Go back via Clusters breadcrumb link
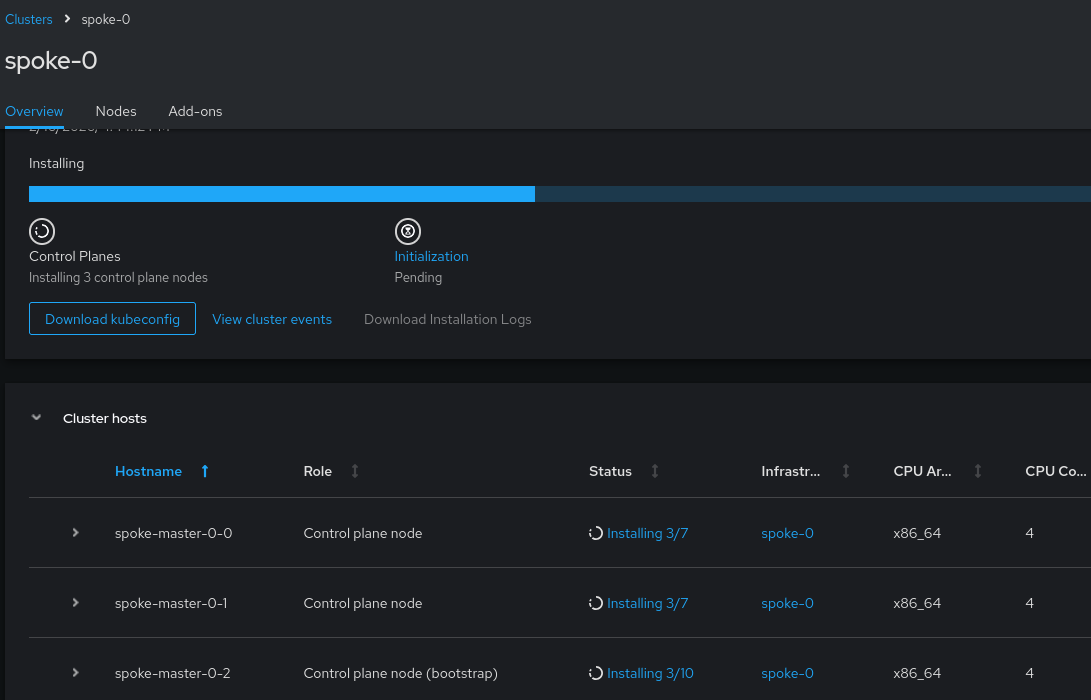 tap(29, 19)
